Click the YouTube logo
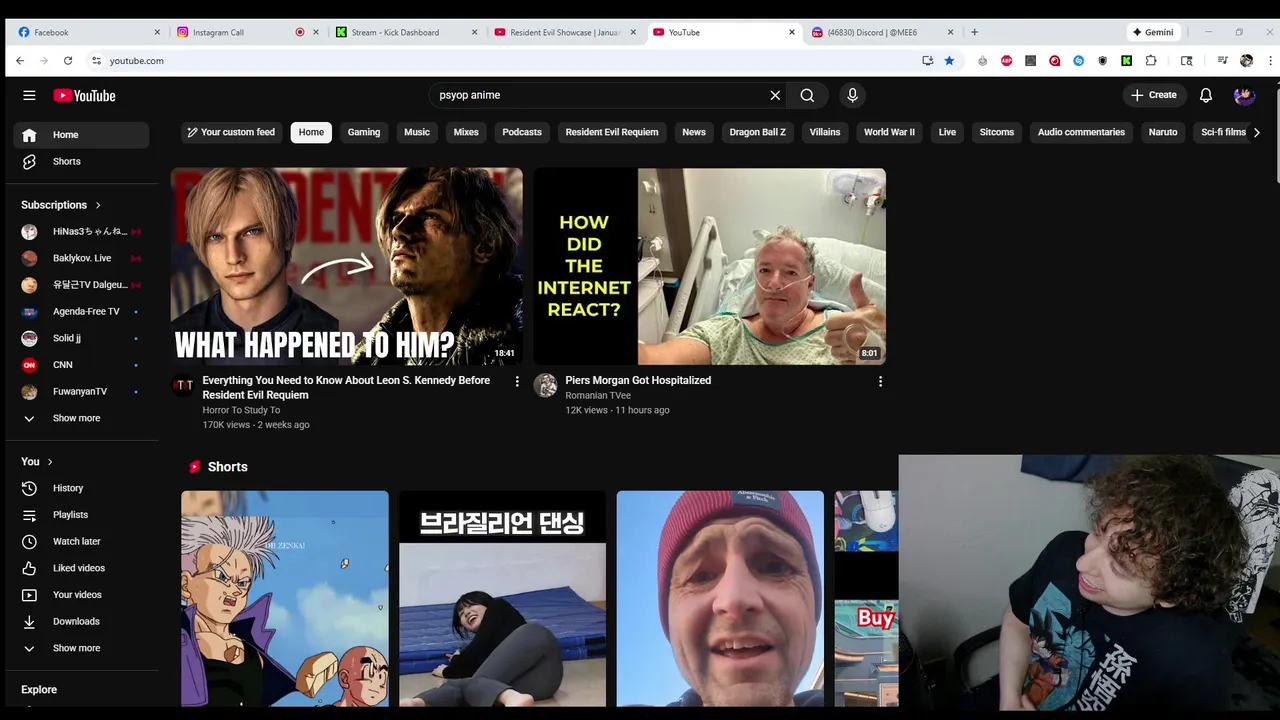This screenshot has height=720, width=1280. tap(85, 95)
